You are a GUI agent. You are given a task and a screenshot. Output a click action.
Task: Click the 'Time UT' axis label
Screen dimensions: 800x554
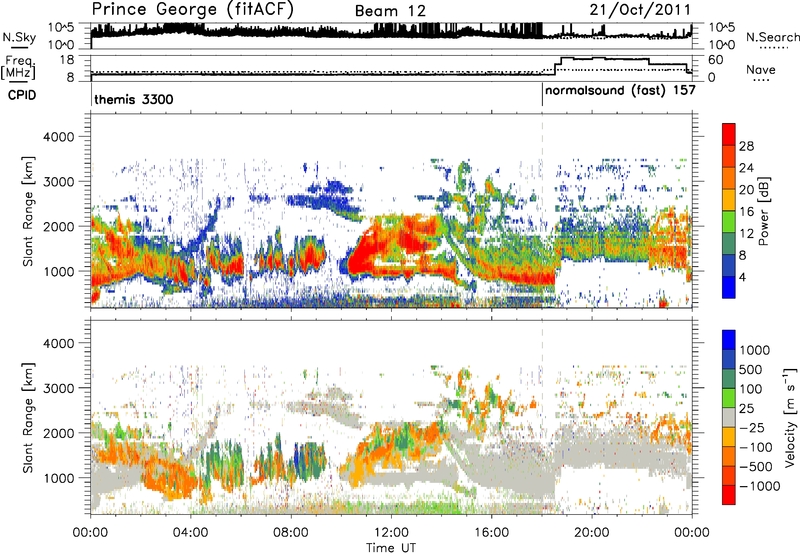pos(391,548)
